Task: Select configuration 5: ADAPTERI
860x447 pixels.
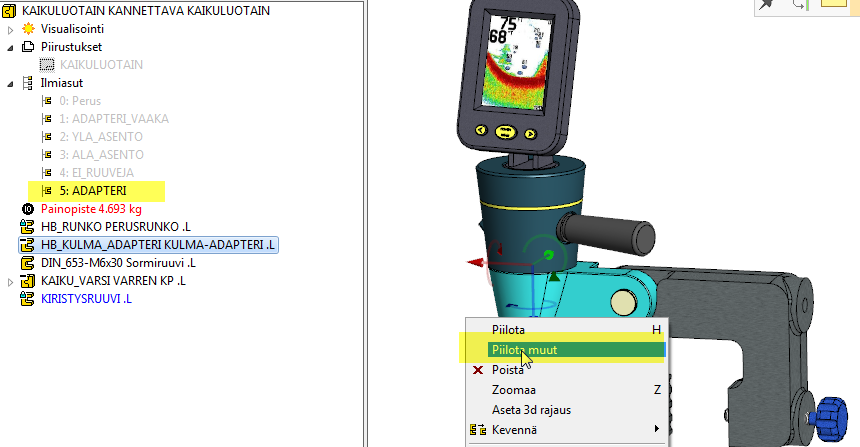Action: [93, 191]
